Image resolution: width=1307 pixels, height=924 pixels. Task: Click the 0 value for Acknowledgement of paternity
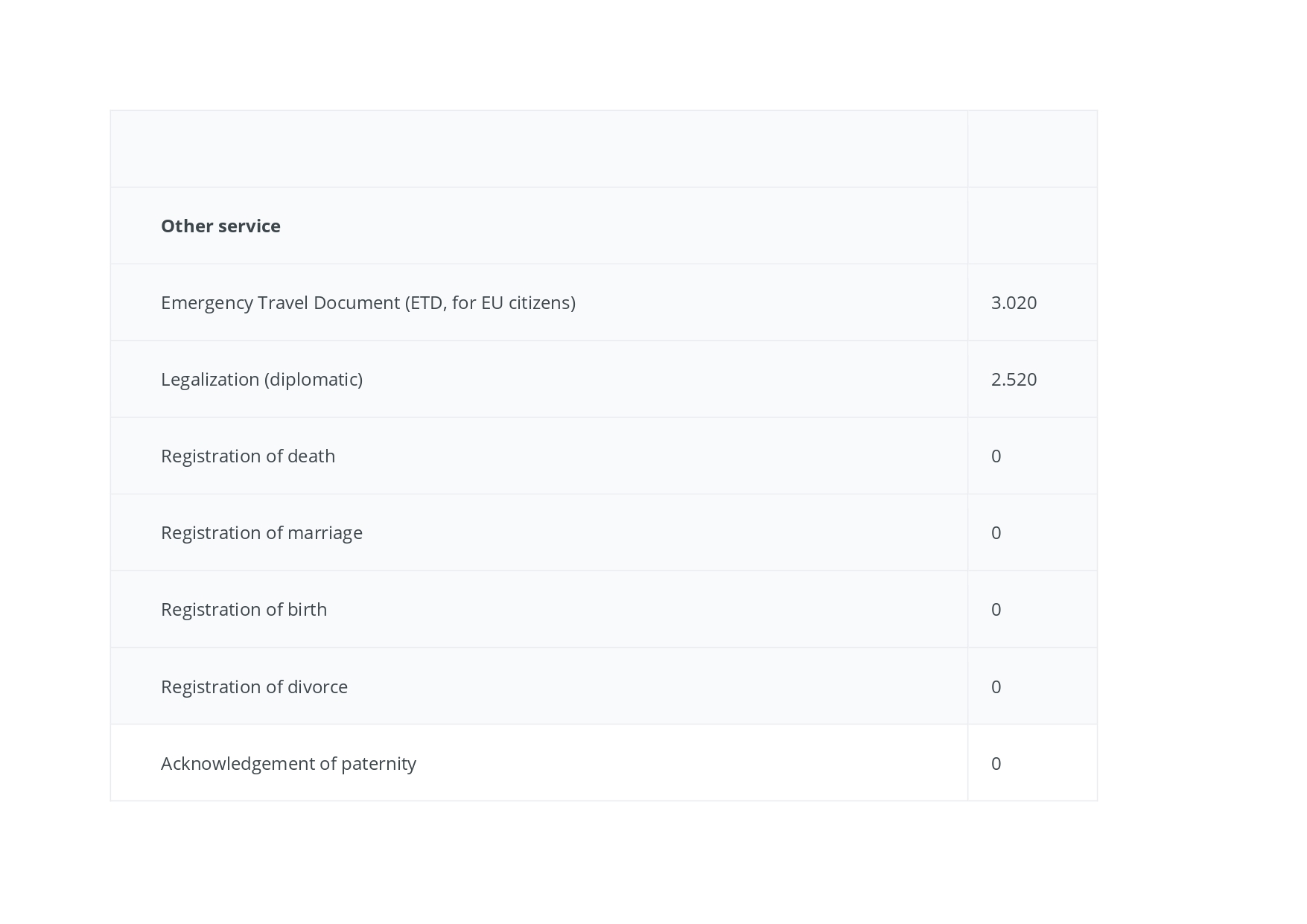point(996,763)
